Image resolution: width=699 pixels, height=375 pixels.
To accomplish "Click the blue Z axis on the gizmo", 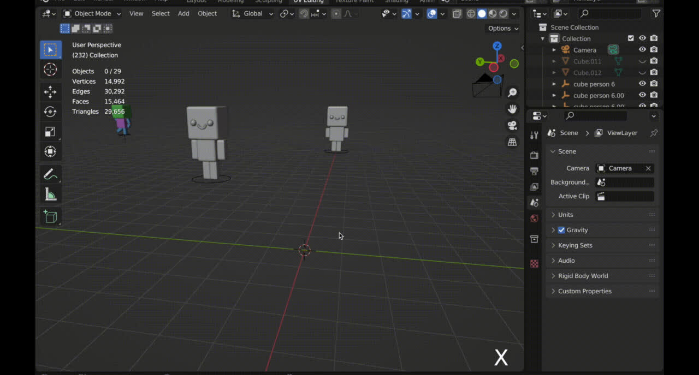I will coord(497,46).
